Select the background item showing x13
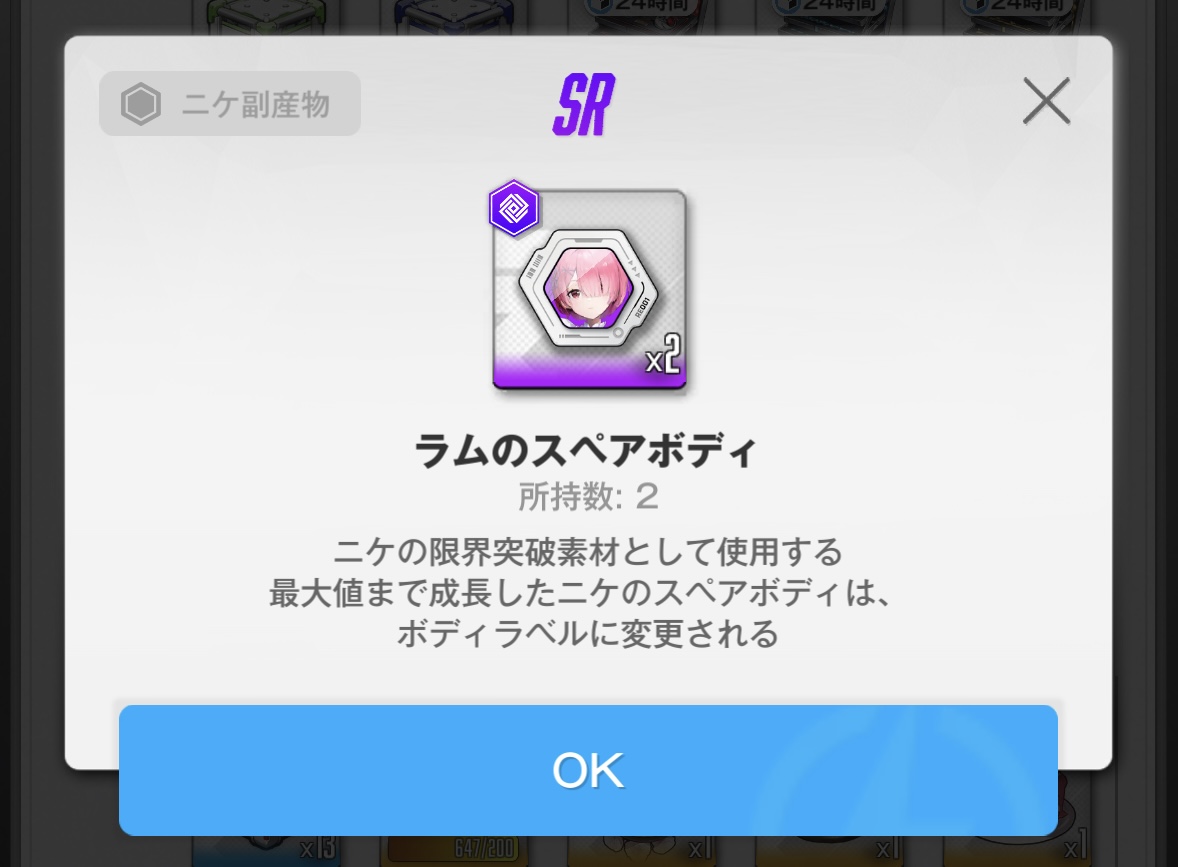The width and height of the screenshot is (1178, 867). click(264, 847)
